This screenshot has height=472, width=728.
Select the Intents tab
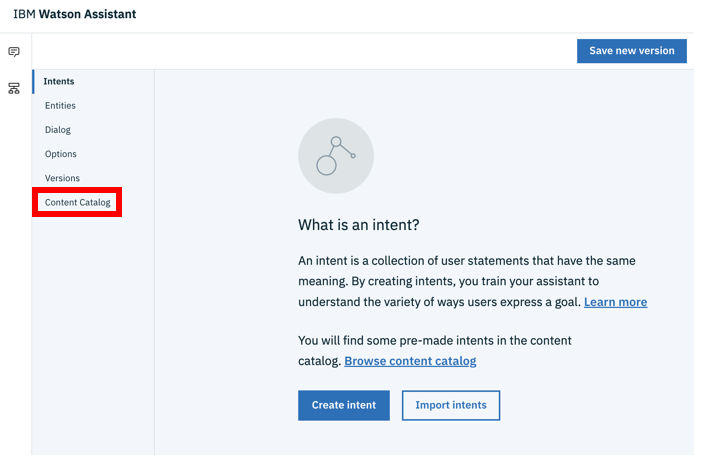click(59, 81)
